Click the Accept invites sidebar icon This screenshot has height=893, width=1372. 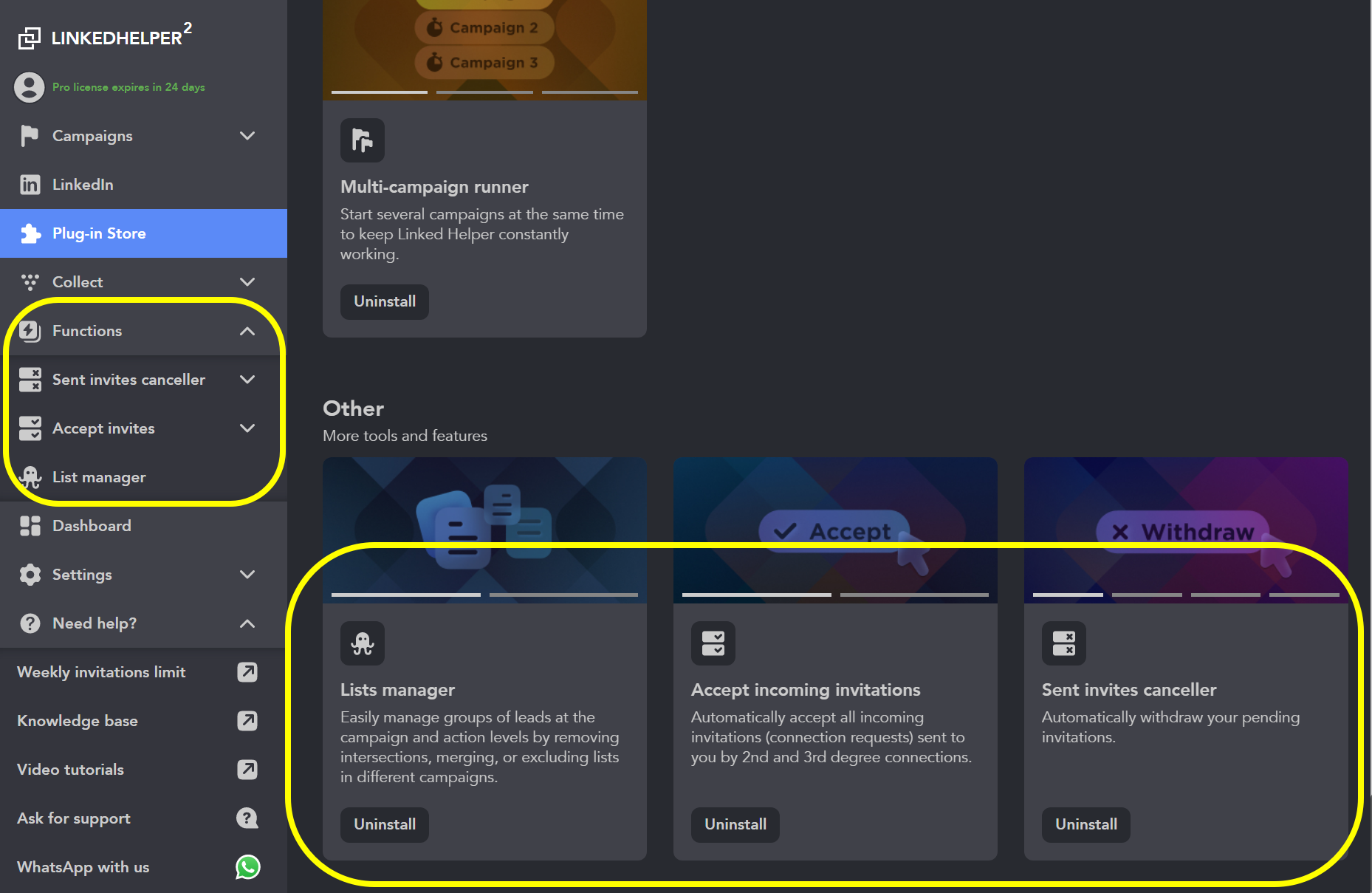pos(30,428)
